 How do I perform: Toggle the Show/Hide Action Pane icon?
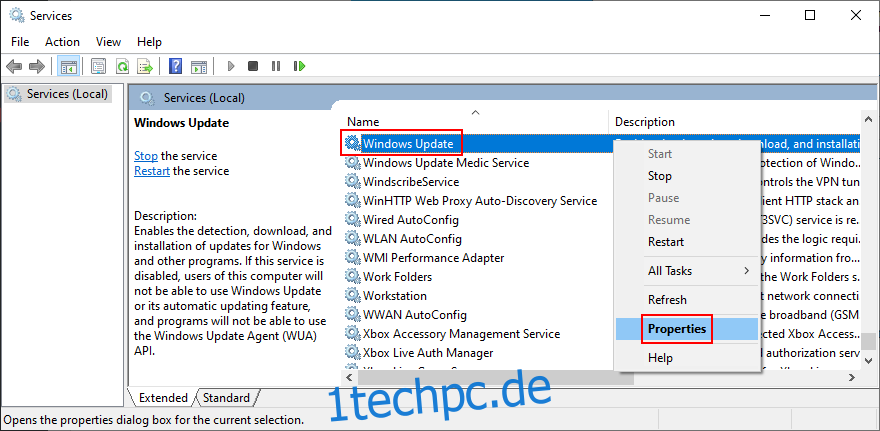[x=199, y=66]
